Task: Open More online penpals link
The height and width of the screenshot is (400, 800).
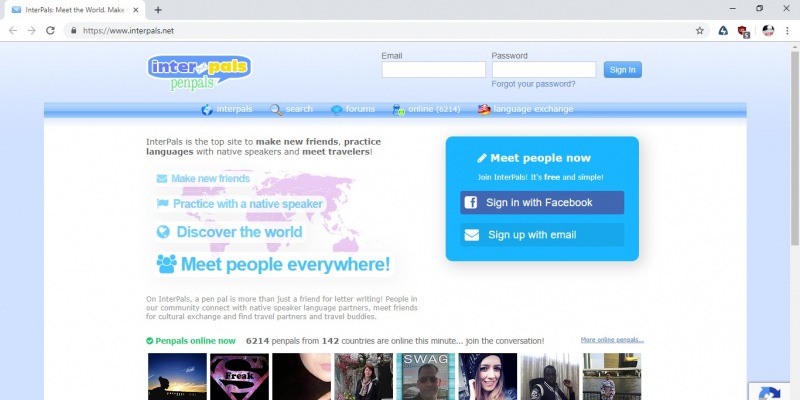Action: [612, 340]
